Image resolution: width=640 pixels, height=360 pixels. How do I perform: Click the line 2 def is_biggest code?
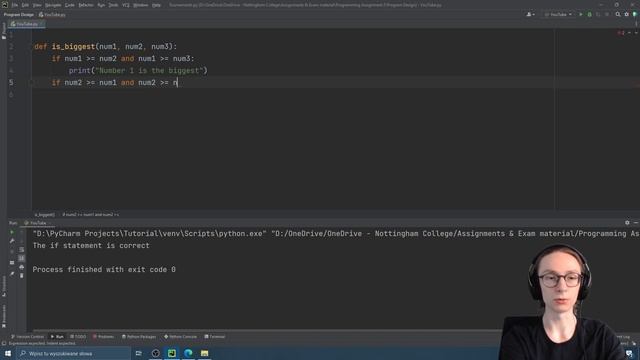pyautogui.click(x=106, y=47)
